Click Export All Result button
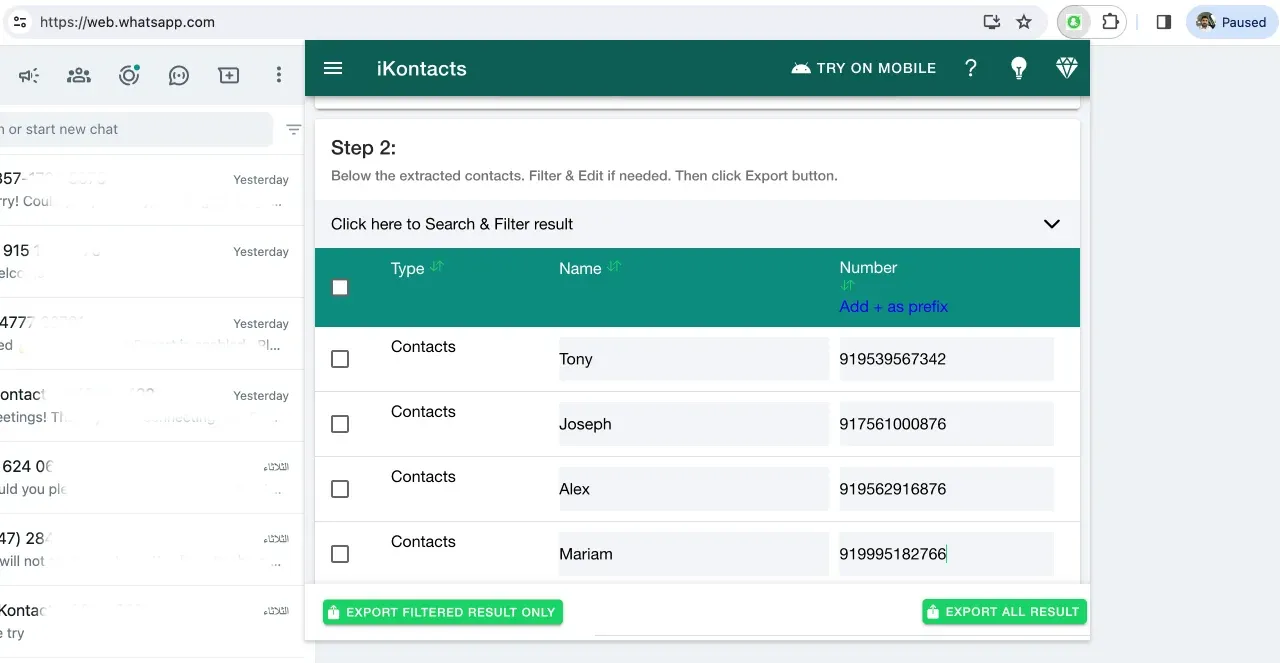Screen dimensions: 1280x663 [1004, 611]
